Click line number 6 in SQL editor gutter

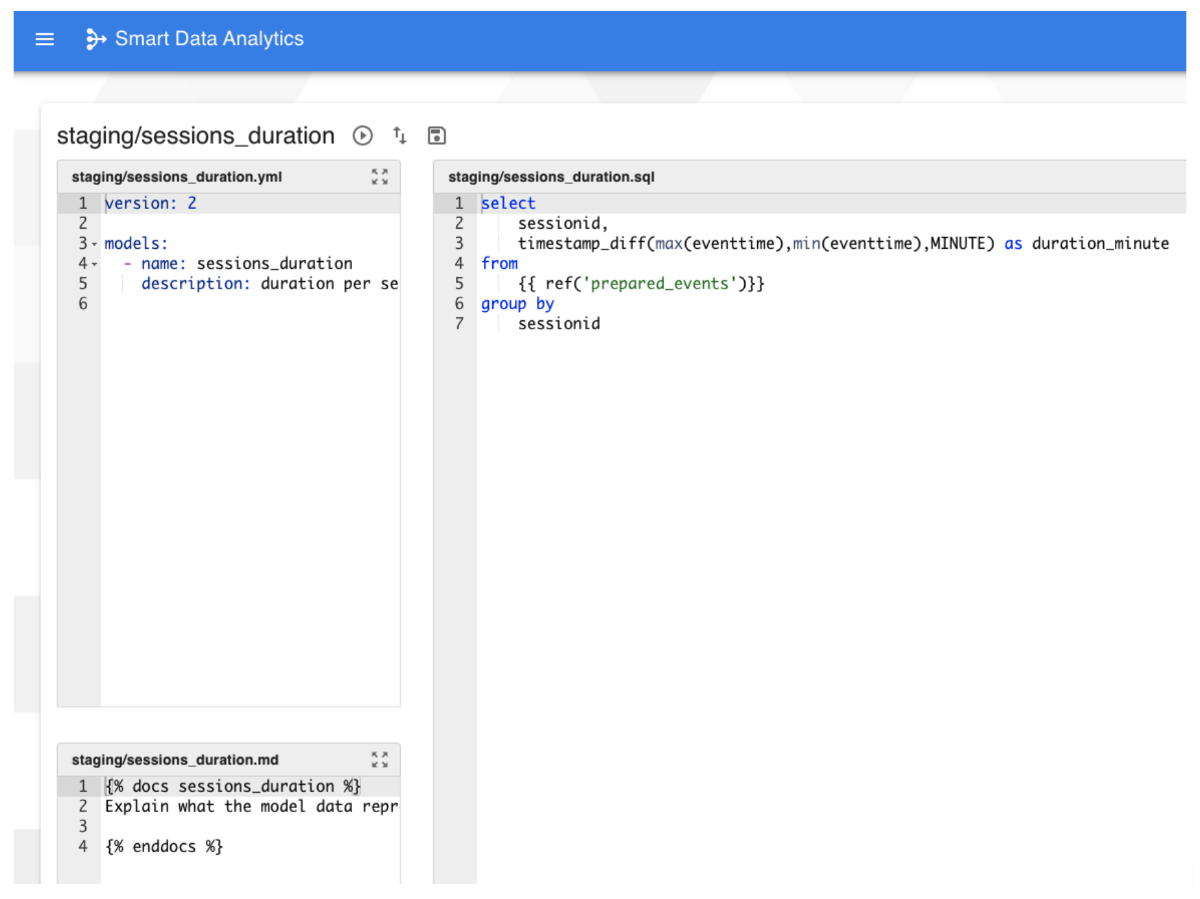pyautogui.click(x=459, y=303)
